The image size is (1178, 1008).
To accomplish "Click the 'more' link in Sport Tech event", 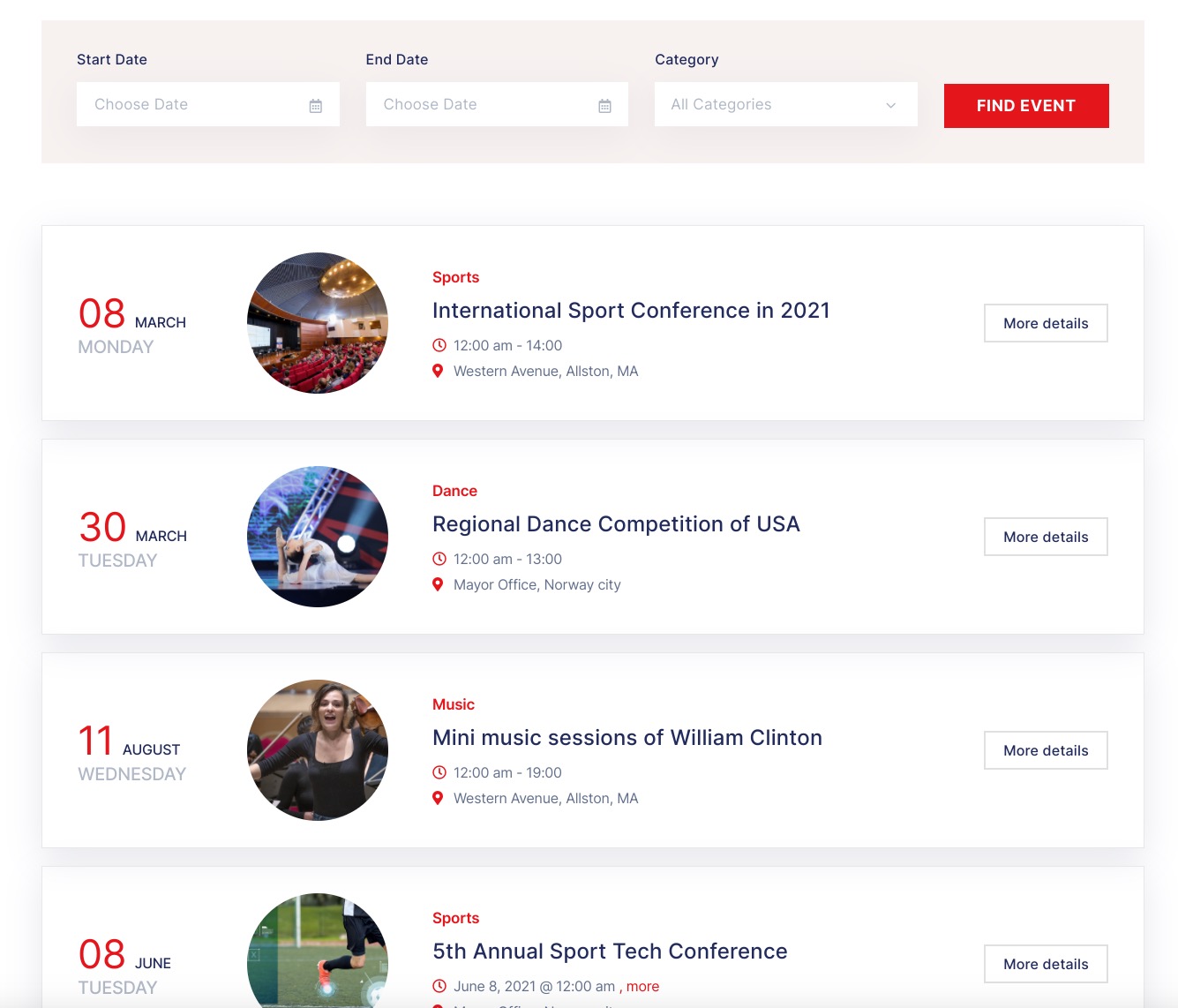I will 642,986.
